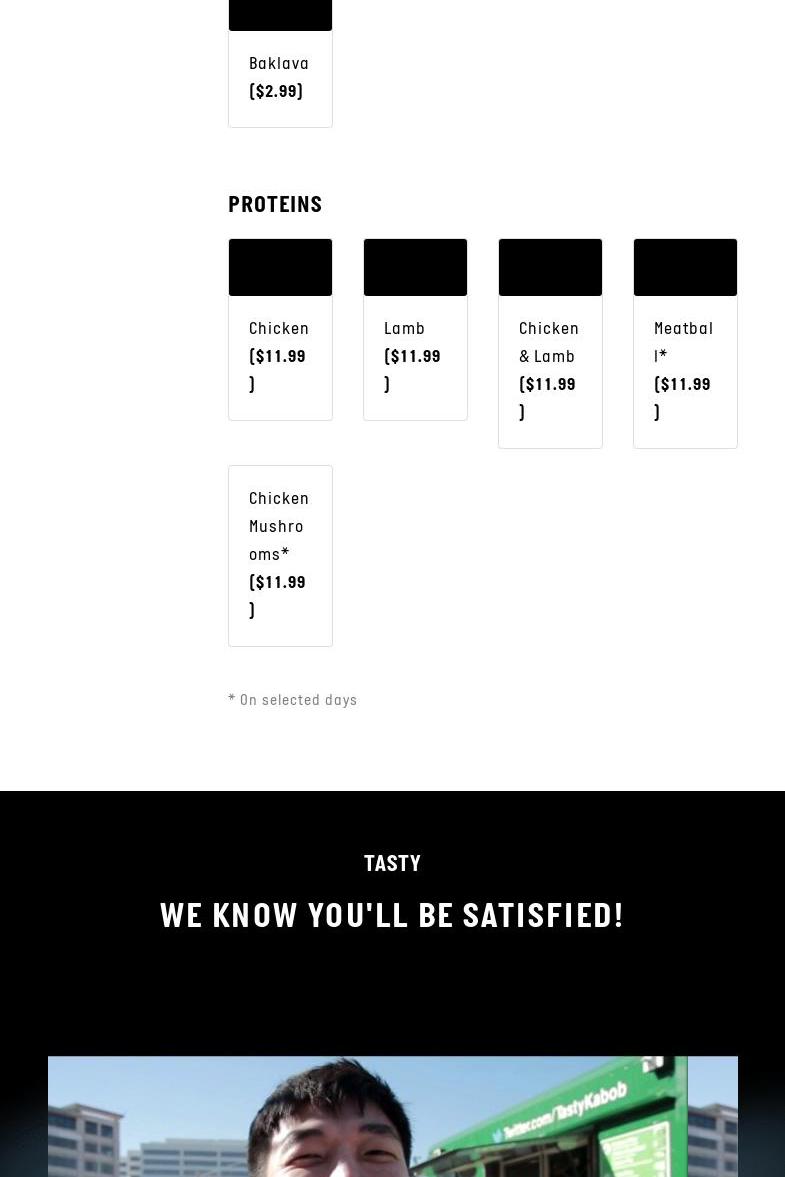The image size is (785, 1177).
Task: Open the smiling man food truck photo
Action: [x=392, y=1116]
